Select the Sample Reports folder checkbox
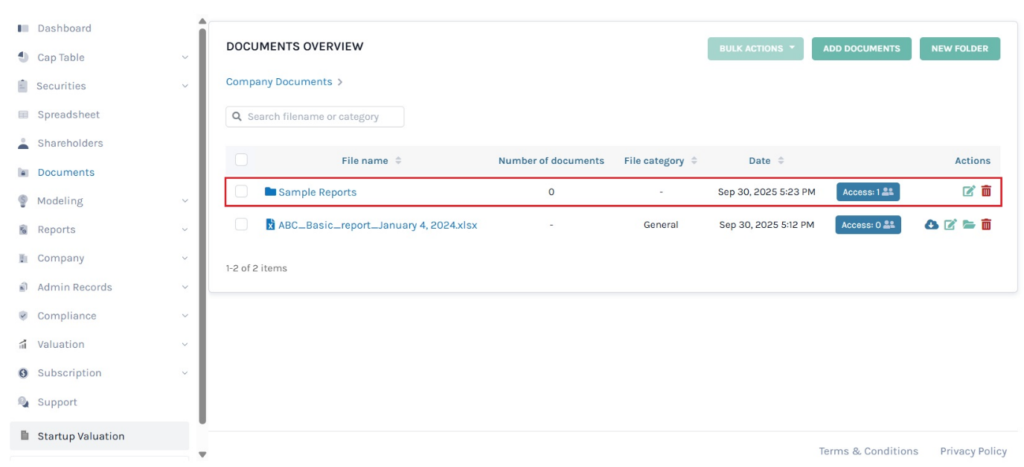The height and width of the screenshot is (467, 1024). [241, 192]
